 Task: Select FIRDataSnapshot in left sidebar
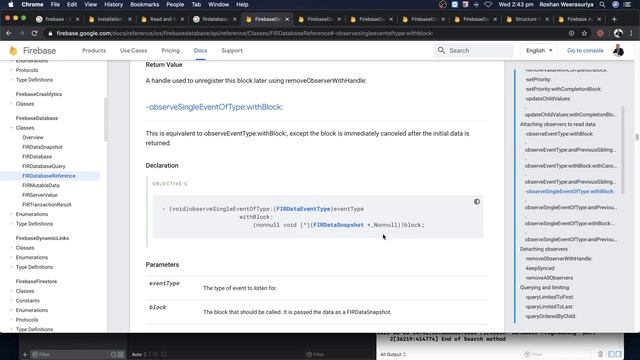coord(42,147)
